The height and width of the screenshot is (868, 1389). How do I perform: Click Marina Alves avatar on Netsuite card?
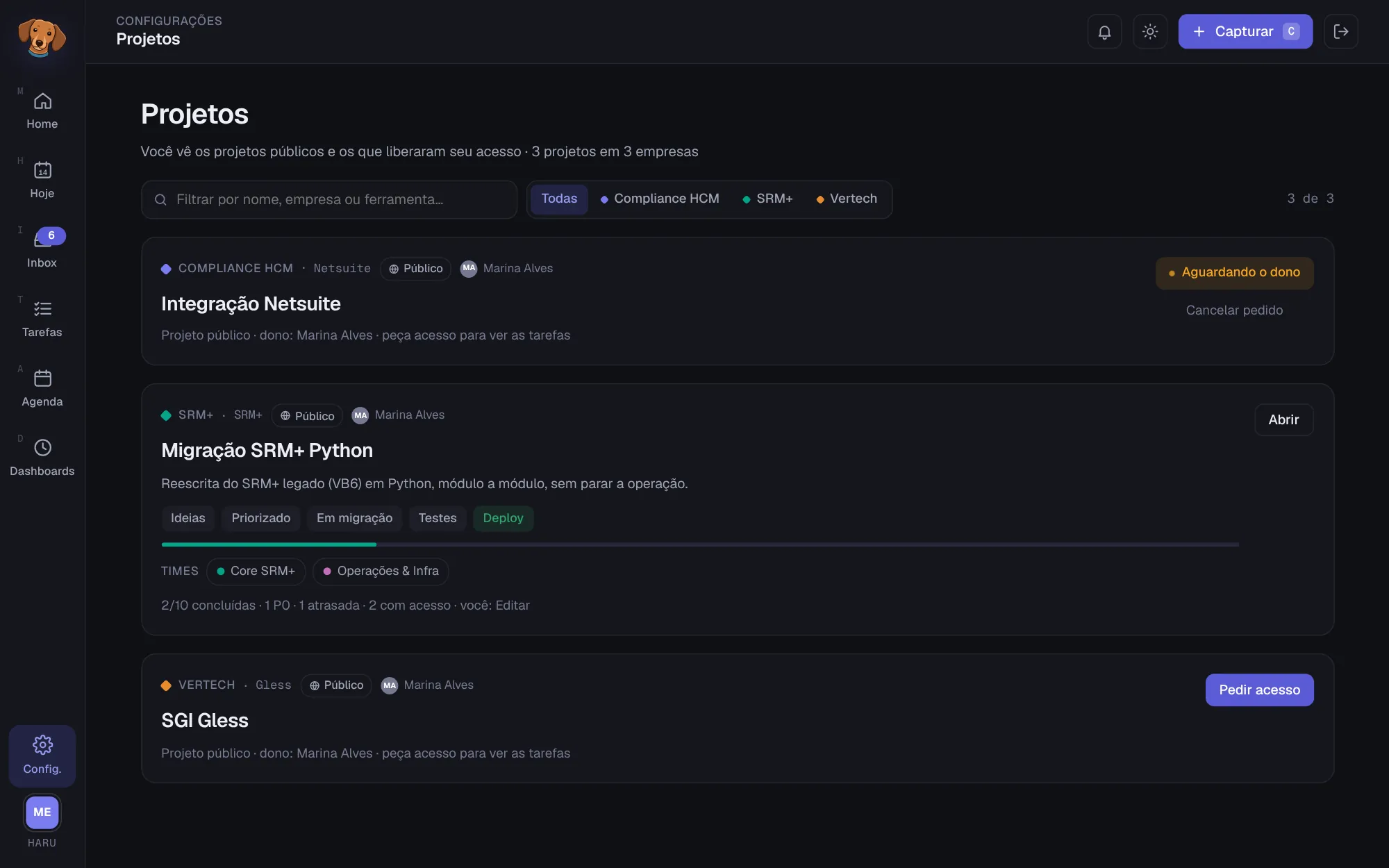tap(469, 269)
